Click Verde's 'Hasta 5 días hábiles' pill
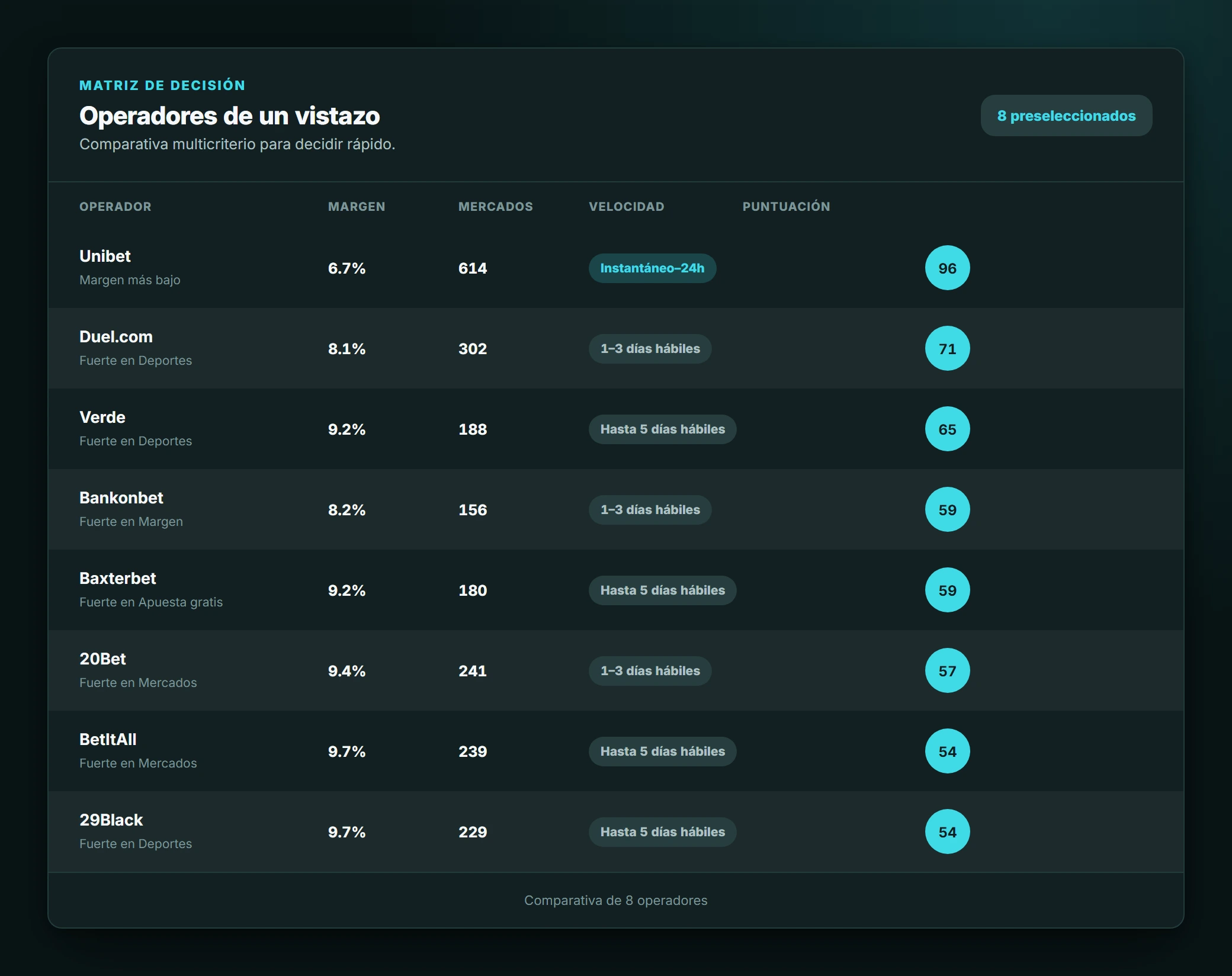1232x976 pixels. (662, 429)
